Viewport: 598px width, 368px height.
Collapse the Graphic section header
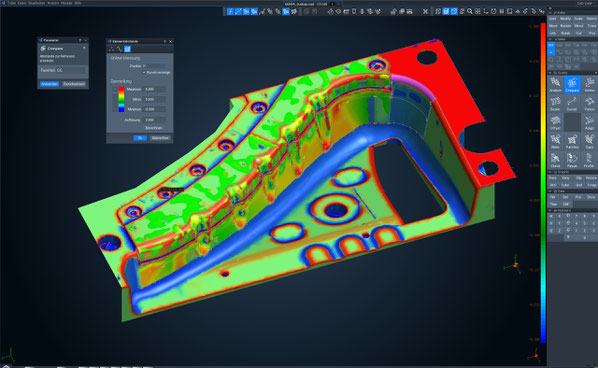550,172
